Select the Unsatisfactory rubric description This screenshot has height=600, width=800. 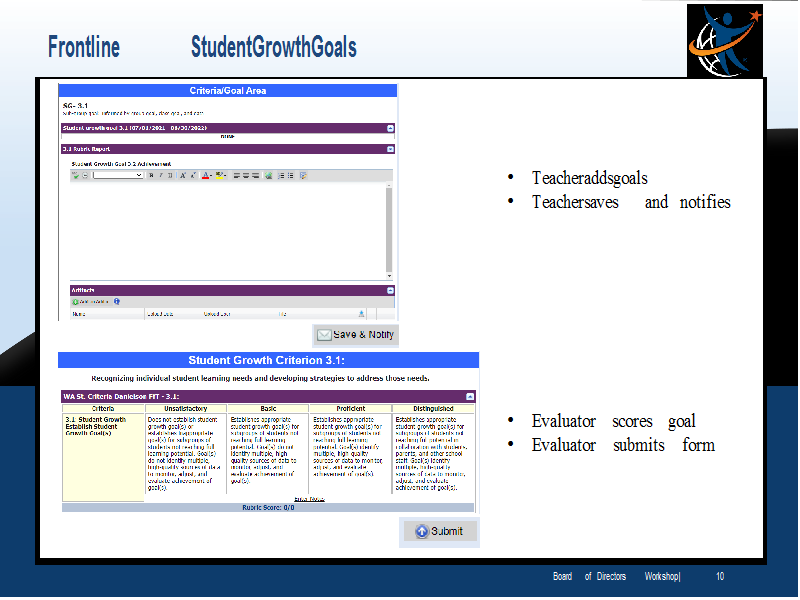point(186,454)
